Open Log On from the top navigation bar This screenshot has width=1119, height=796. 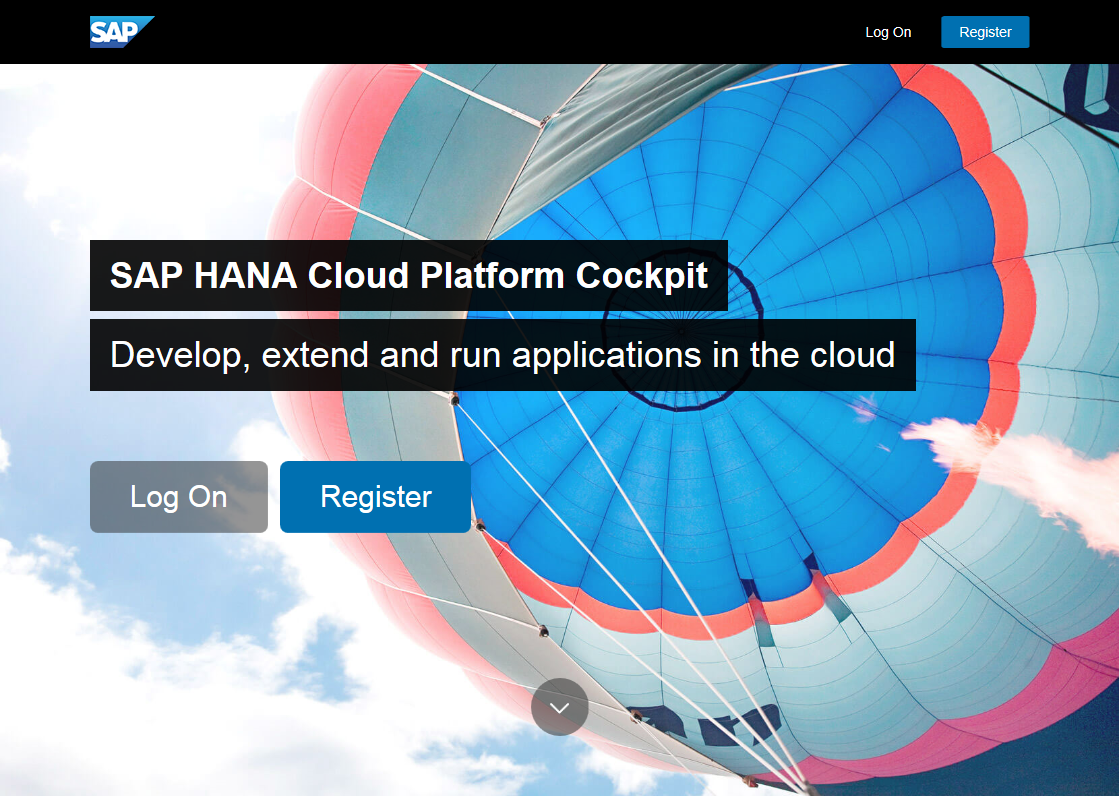pos(888,32)
